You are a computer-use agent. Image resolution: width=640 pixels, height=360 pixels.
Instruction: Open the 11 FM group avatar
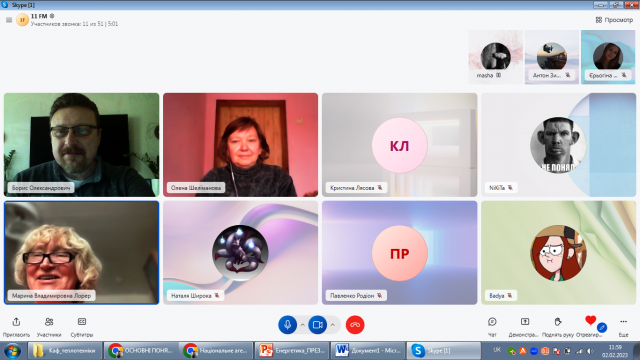click(x=22, y=20)
